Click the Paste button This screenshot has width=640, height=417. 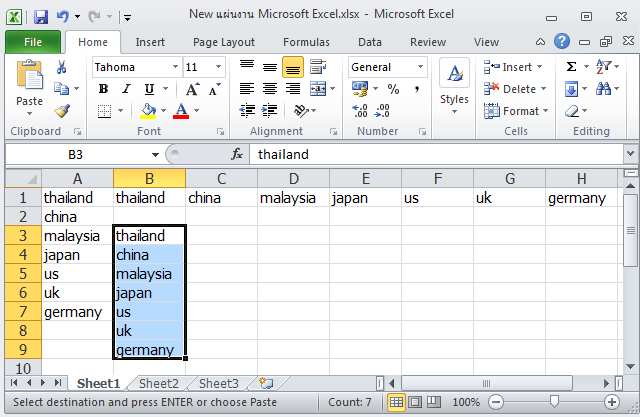[29, 85]
